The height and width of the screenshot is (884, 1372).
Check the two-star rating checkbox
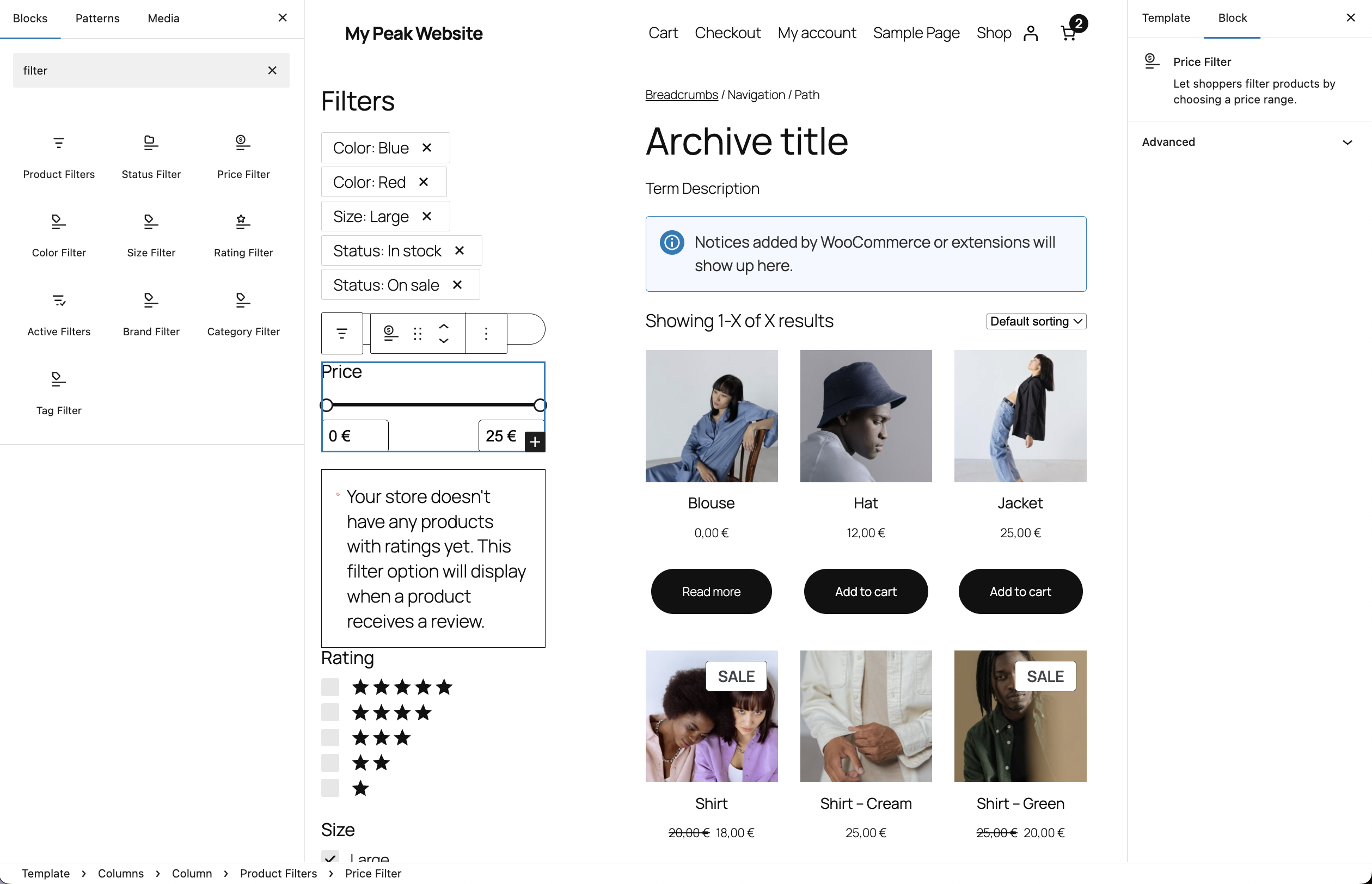[330, 763]
